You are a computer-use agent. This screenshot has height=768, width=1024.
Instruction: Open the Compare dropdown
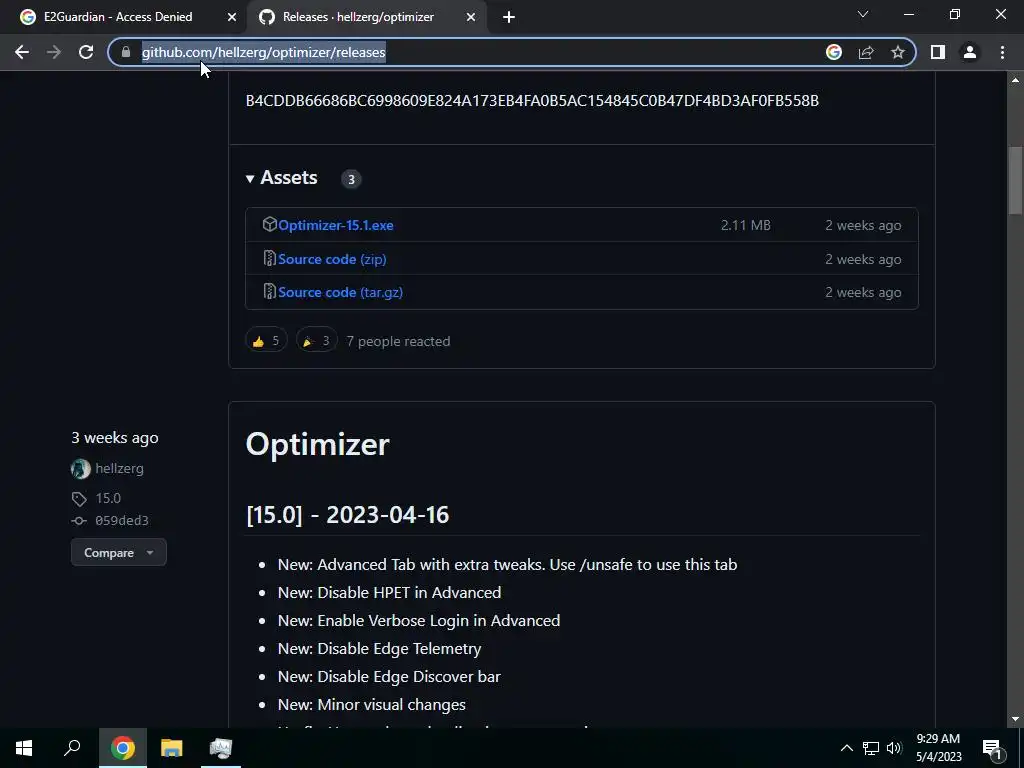tap(119, 552)
